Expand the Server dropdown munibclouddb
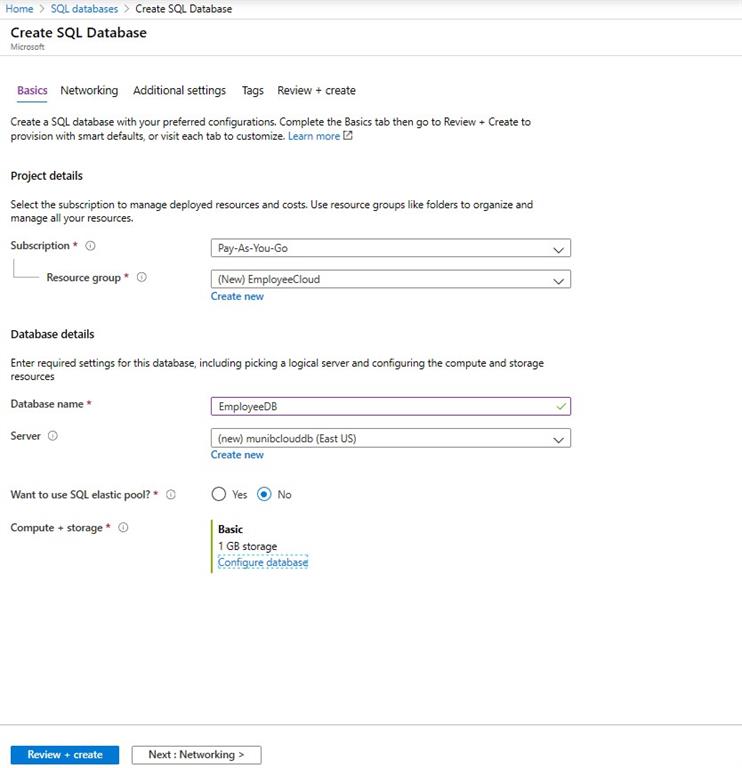The image size is (742, 768). click(391, 438)
